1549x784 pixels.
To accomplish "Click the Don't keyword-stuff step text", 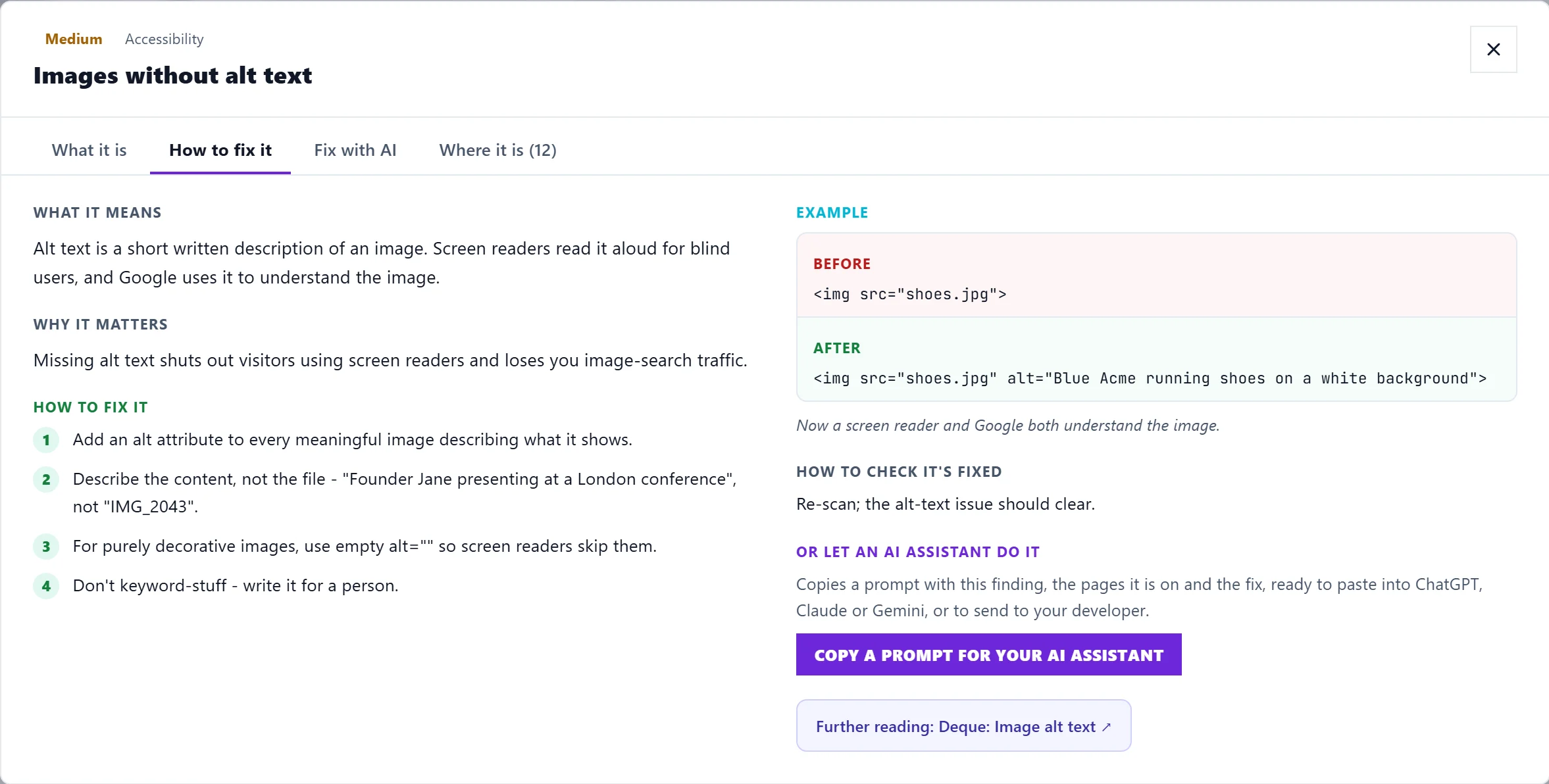I will (236, 585).
